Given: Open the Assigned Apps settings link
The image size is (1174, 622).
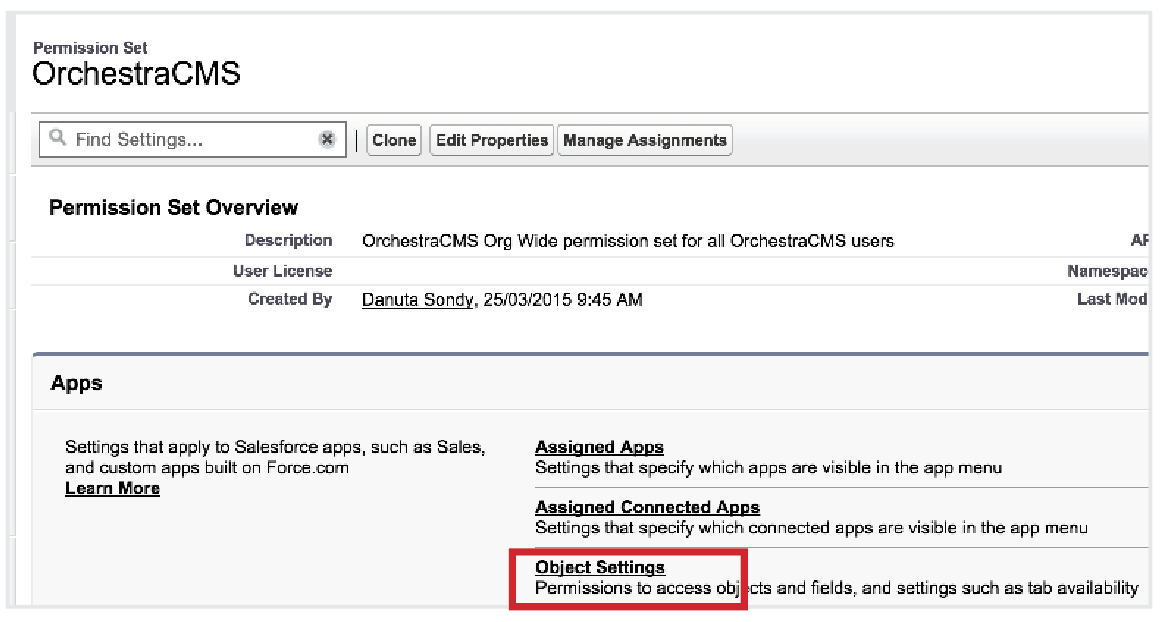Looking at the screenshot, I should click(x=599, y=447).
